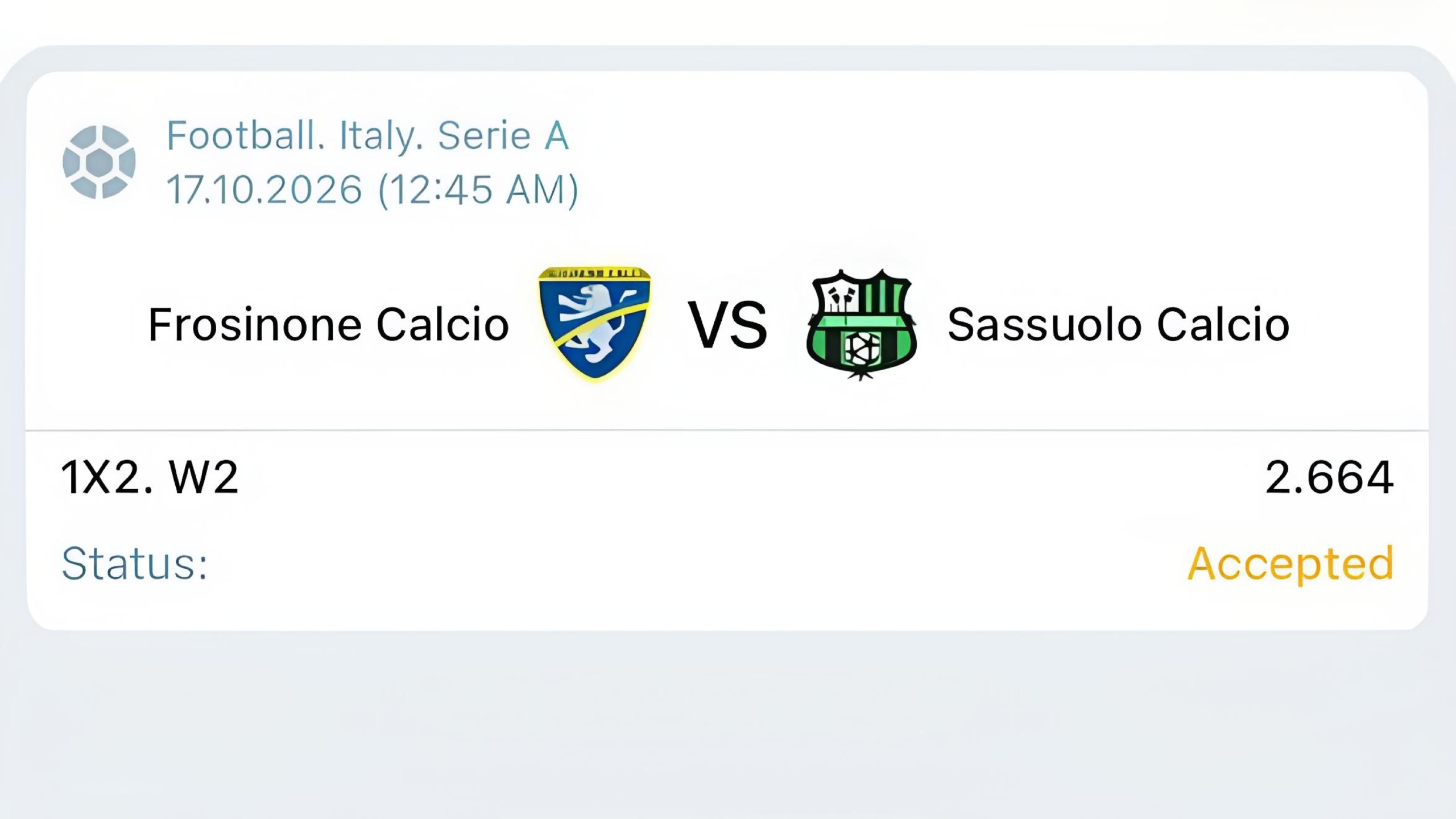Click the soccer ball in Sassuolo's crest

(x=862, y=348)
